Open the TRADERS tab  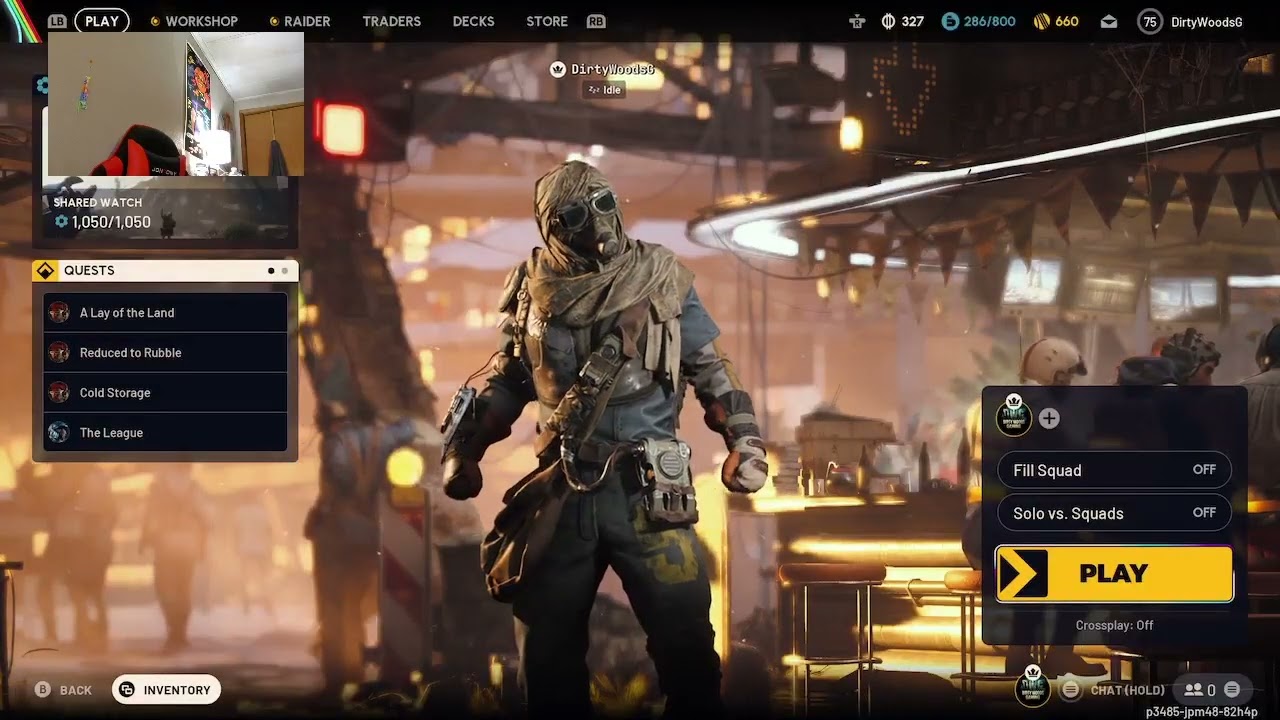pyautogui.click(x=391, y=21)
